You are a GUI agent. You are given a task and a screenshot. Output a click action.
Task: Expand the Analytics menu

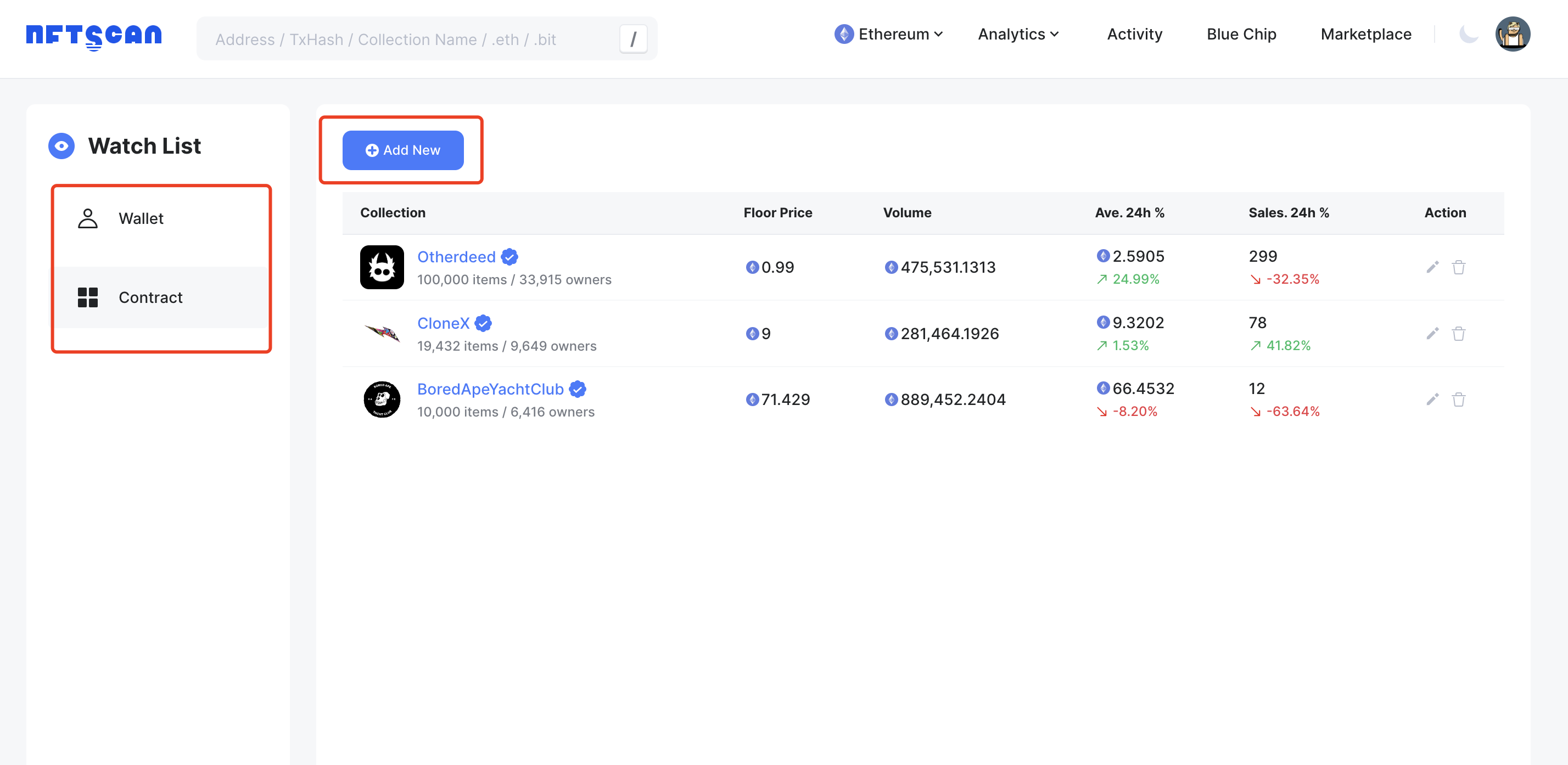click(1018, 35)
